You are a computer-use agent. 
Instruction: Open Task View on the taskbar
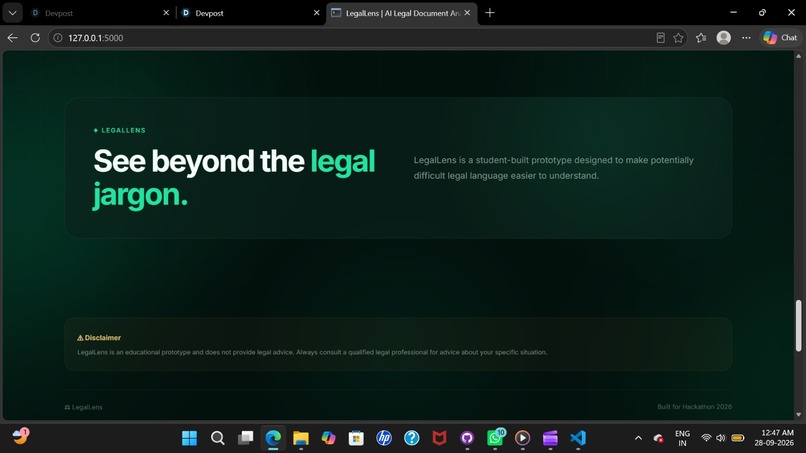click(x=245, y=438)
